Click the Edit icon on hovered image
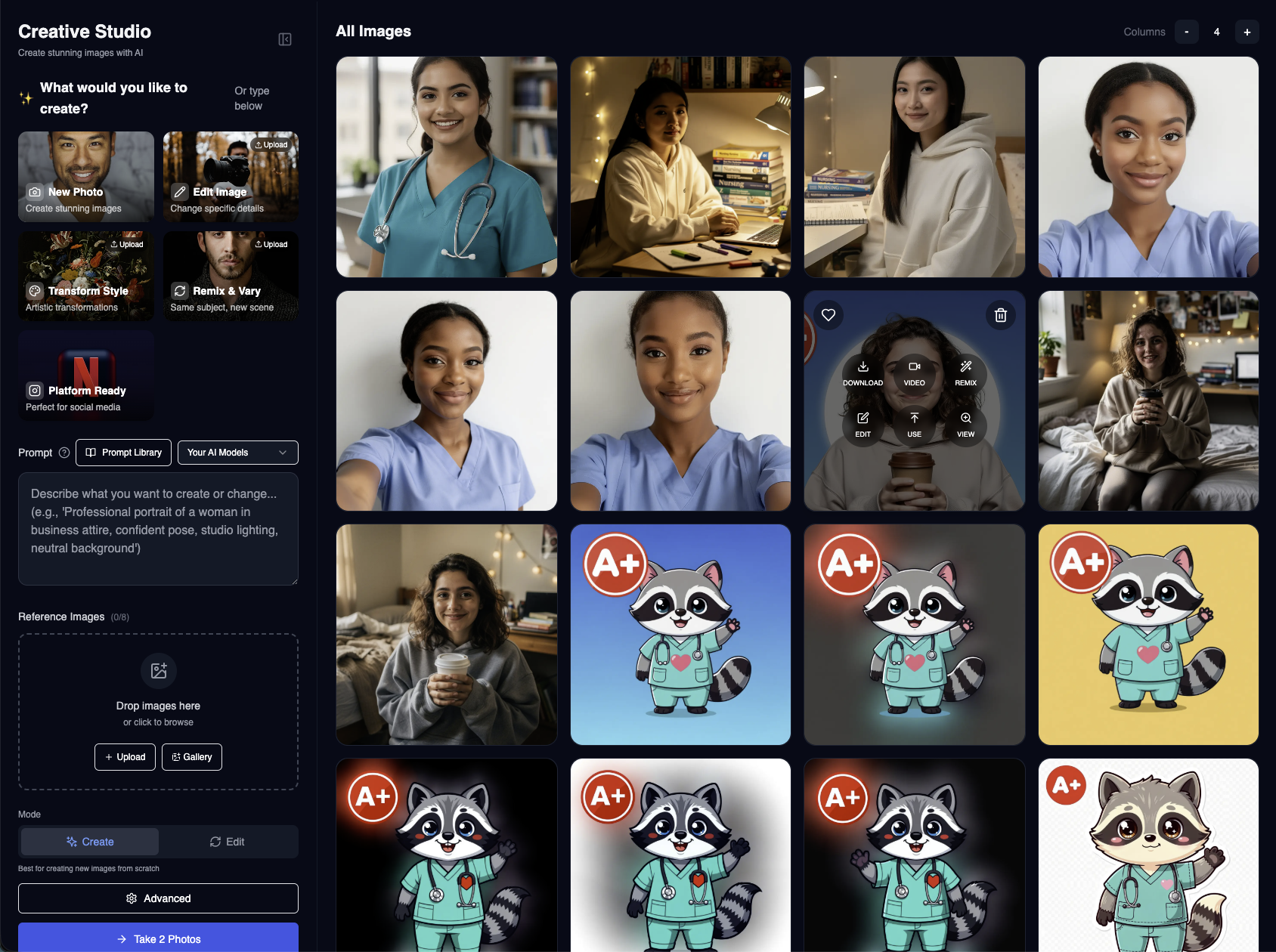This screenshot has width=1276, height=952. (x=863, y=424)
